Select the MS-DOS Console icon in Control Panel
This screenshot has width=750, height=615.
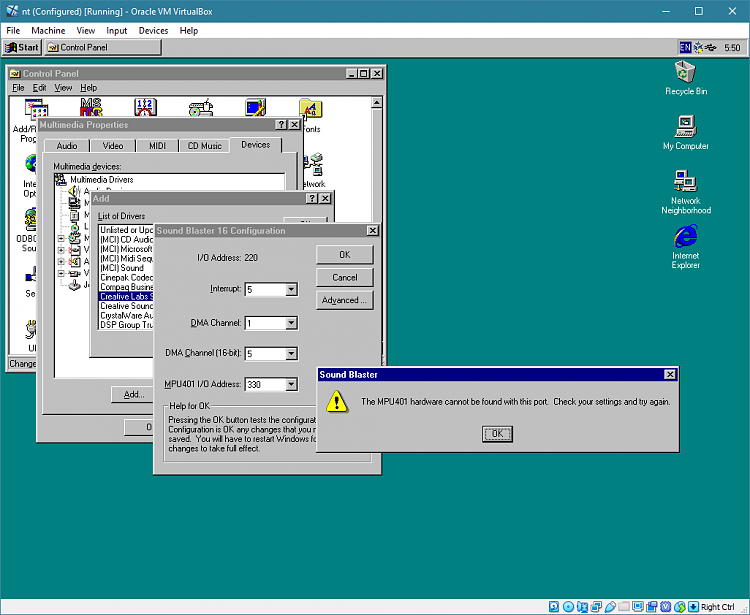point(91,108)
